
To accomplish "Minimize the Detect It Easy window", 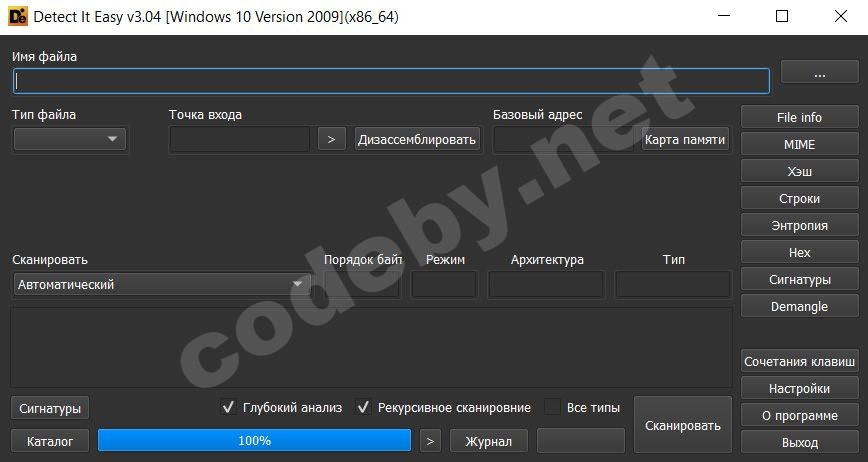I will [x=724, y=16].
